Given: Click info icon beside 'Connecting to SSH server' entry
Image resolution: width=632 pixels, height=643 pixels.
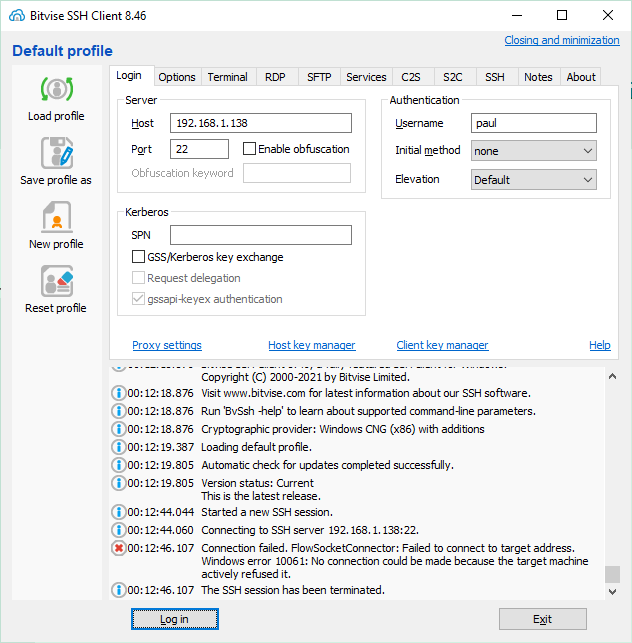Looking at the screenshot, I should point(119,530).
